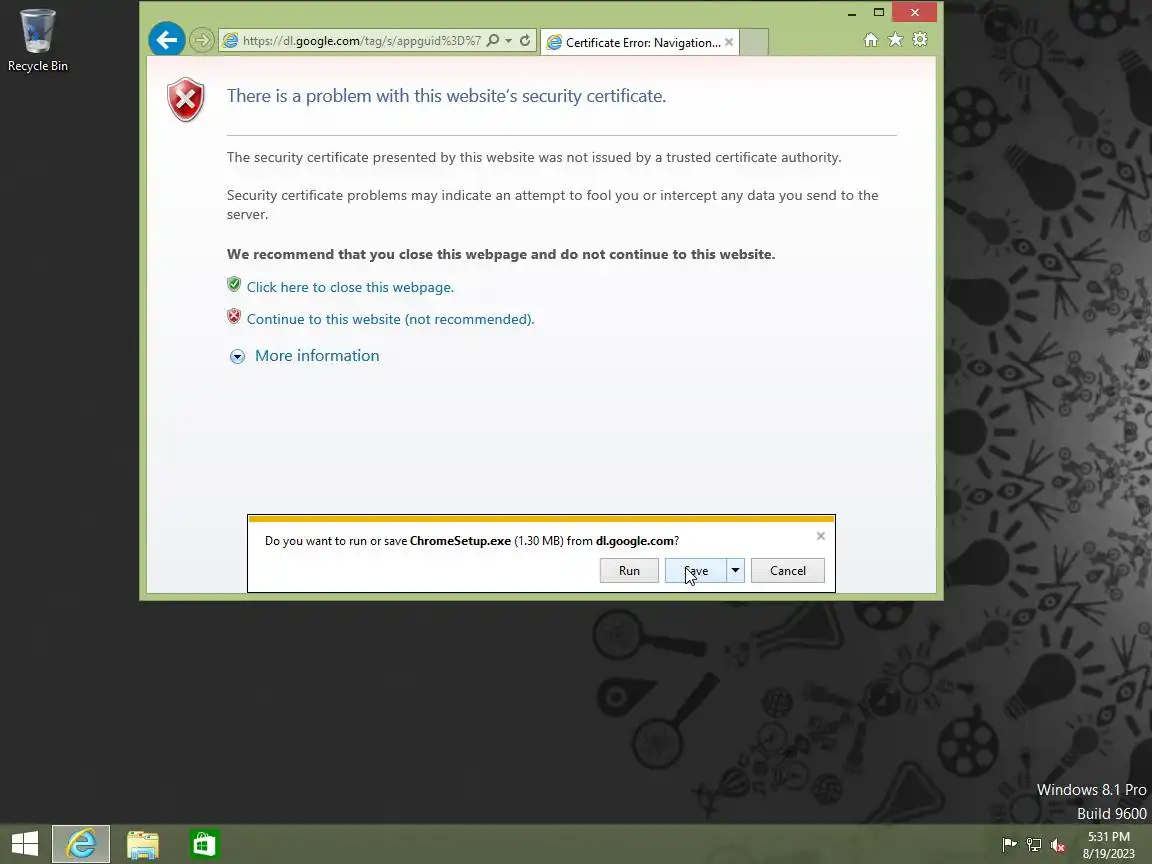Click the certificate problem heading text

coord(446,96)
